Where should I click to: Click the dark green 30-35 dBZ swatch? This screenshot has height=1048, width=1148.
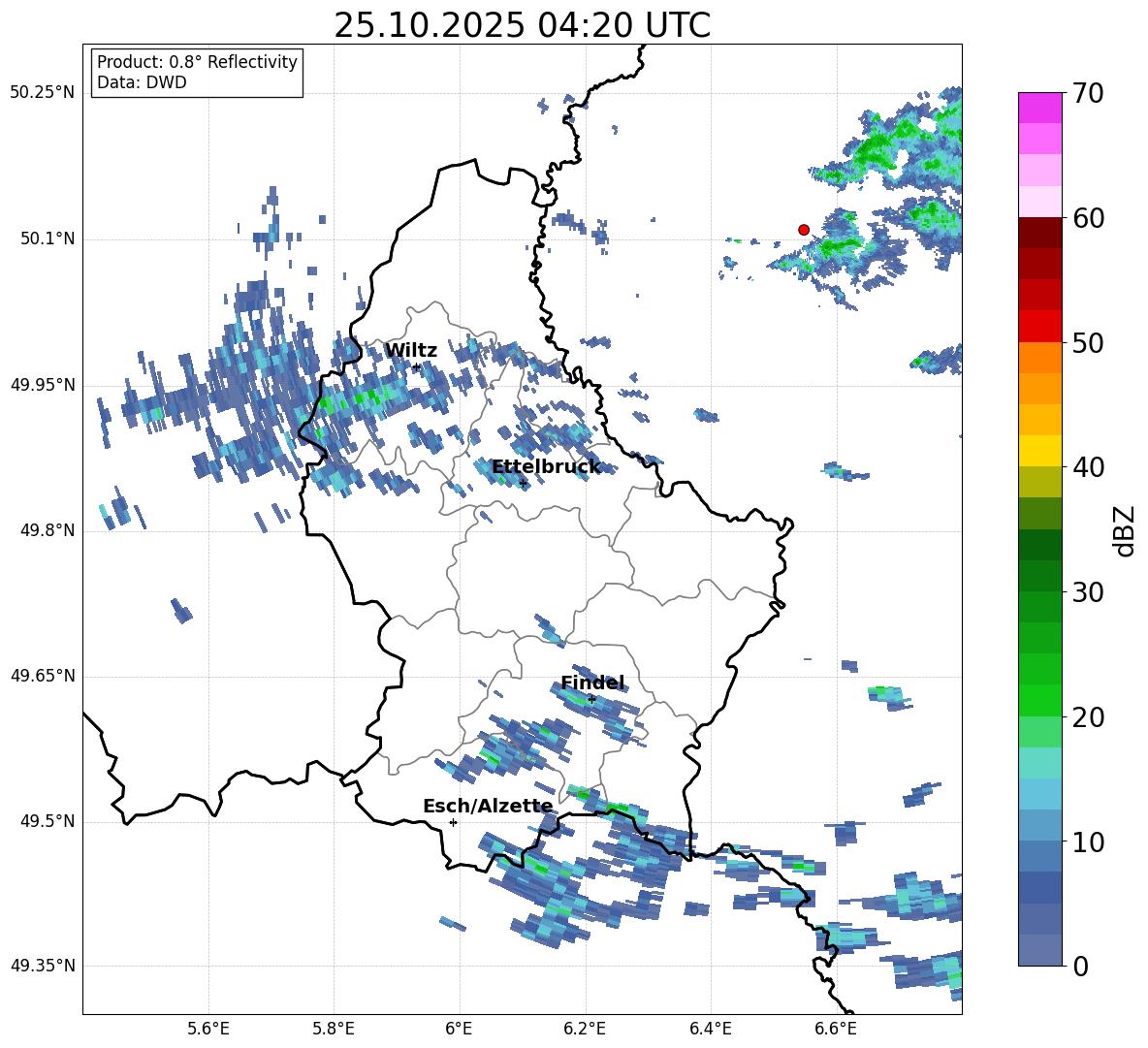coord(1039,545)
